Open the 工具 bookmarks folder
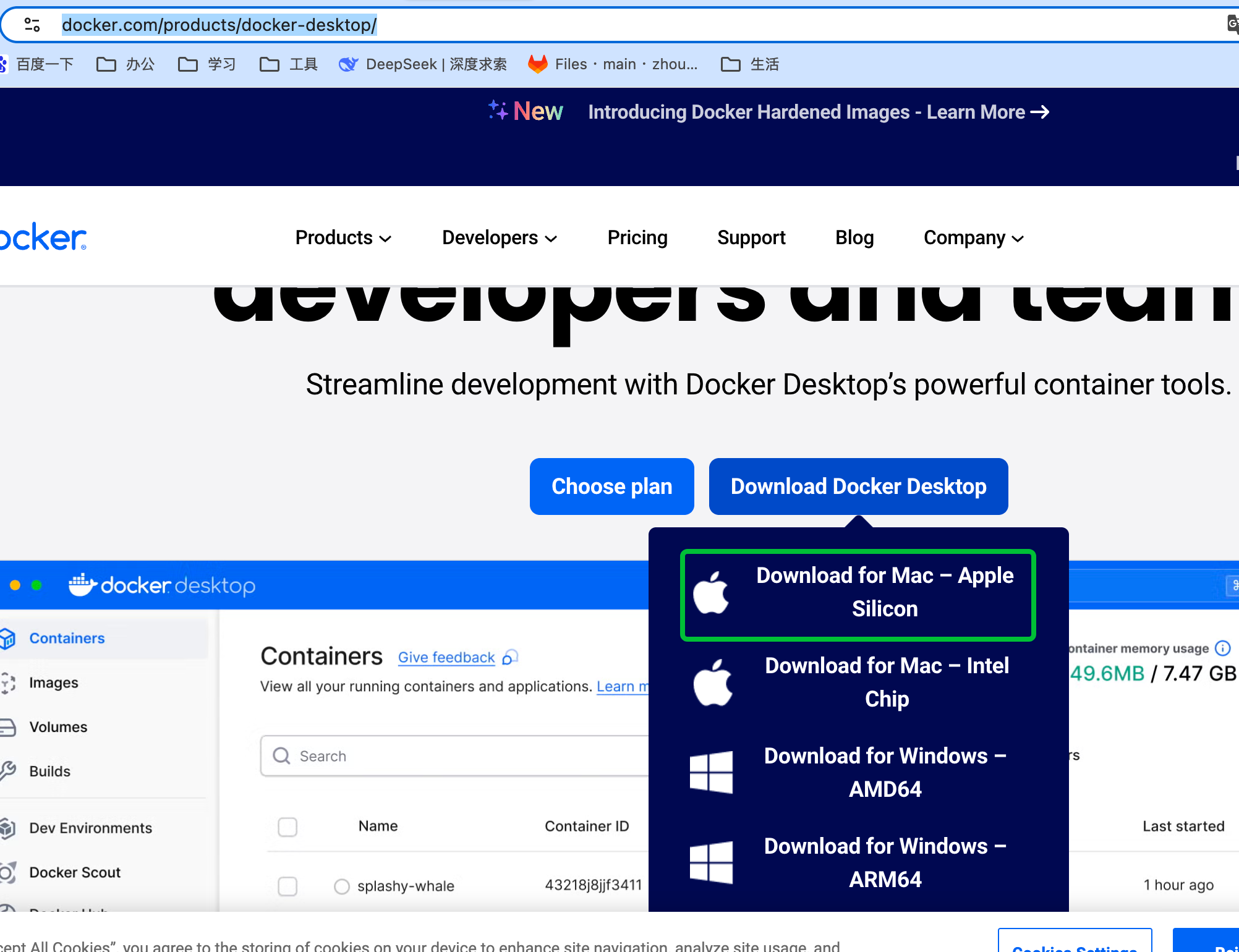This screenshot has width=1239, height=952. [289, 64]
